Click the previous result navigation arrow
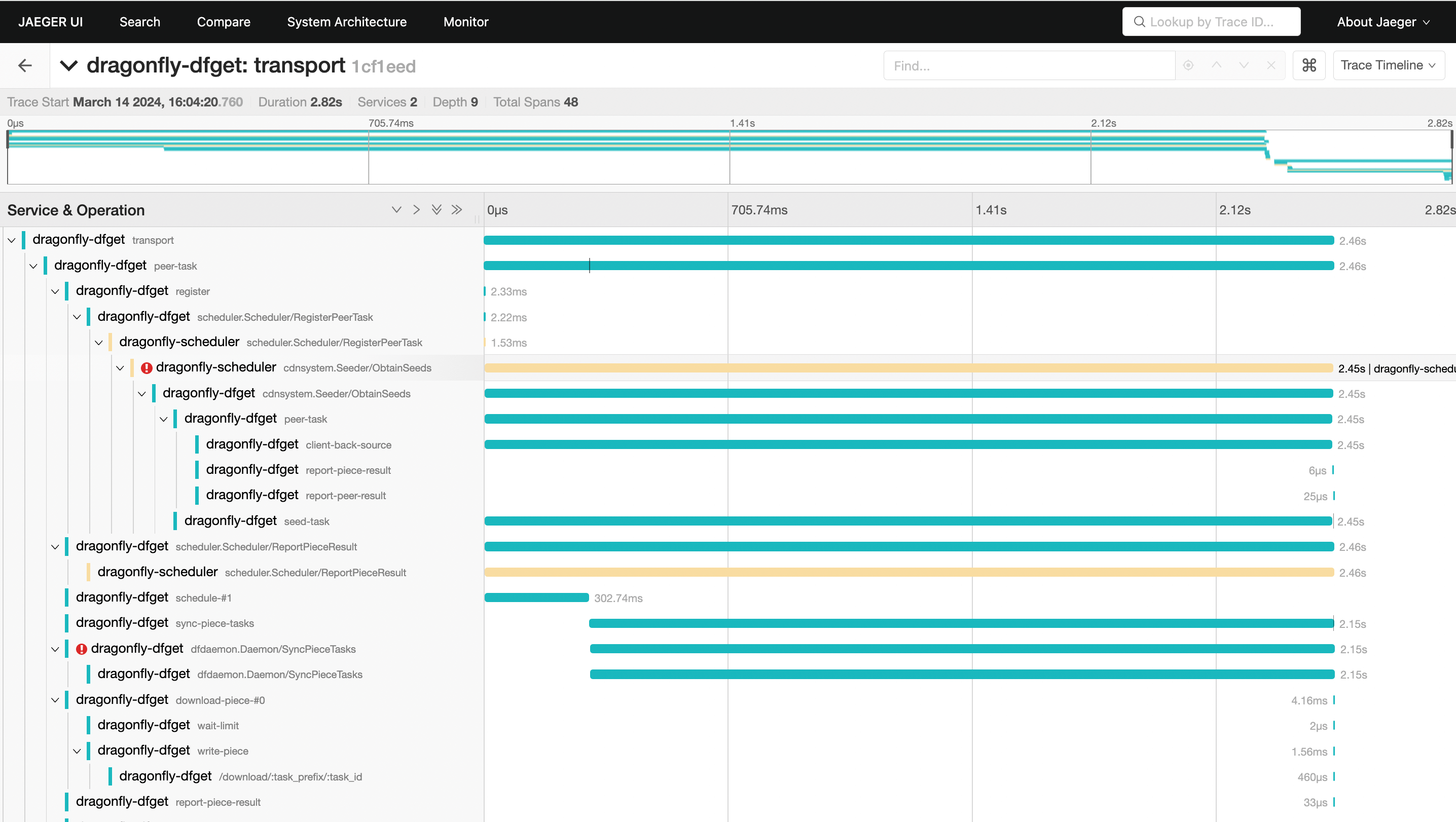 (1217, 65)
